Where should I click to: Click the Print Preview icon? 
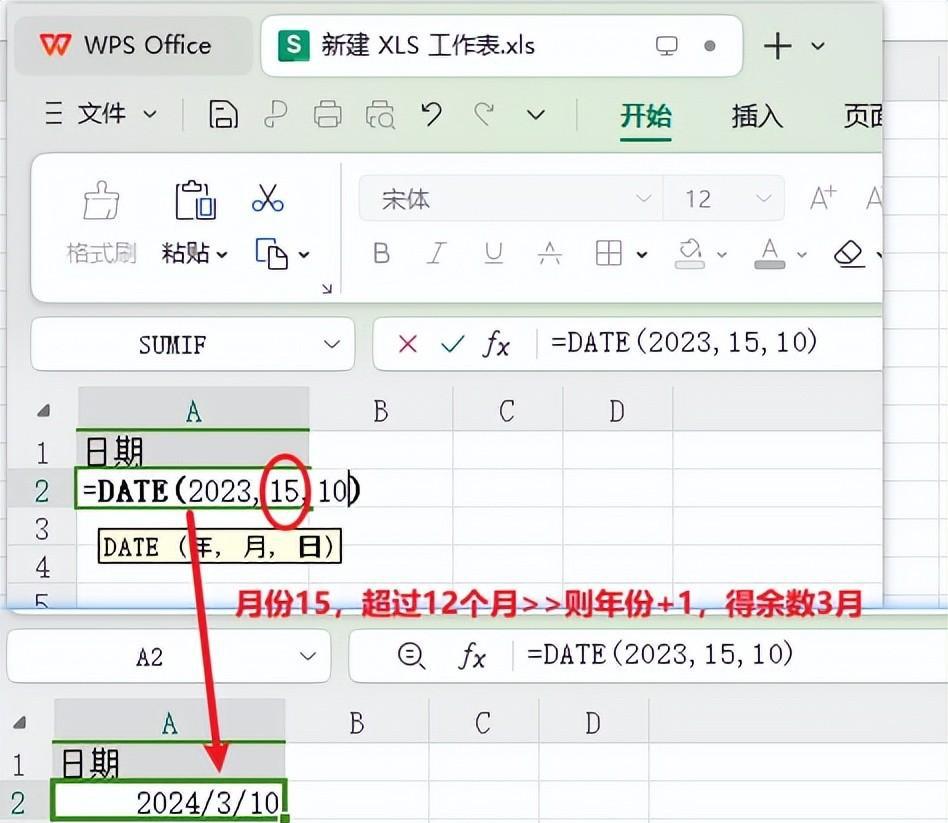pyautogui.click(x=380, y=114)
